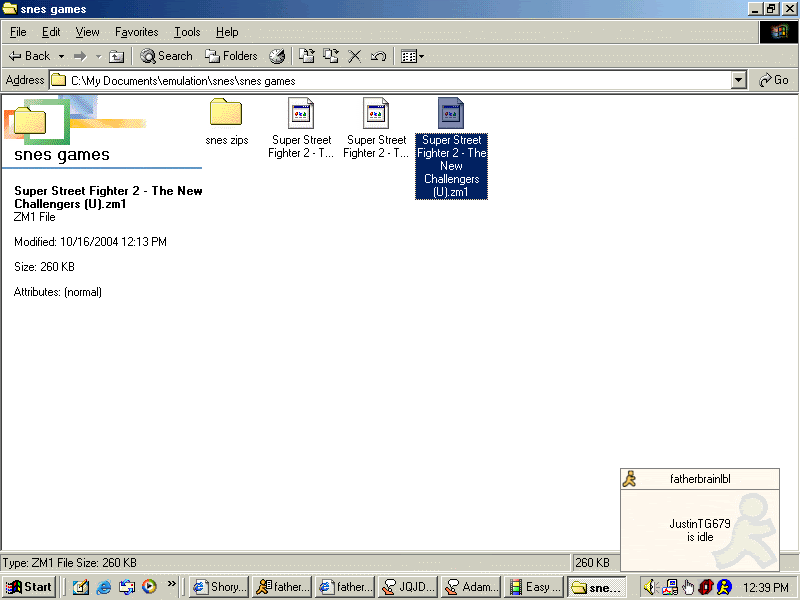This screenshot has width=800, height=600.
Task: Switch to the AIM father... taskbar button
Action: (x=282, y=587)
